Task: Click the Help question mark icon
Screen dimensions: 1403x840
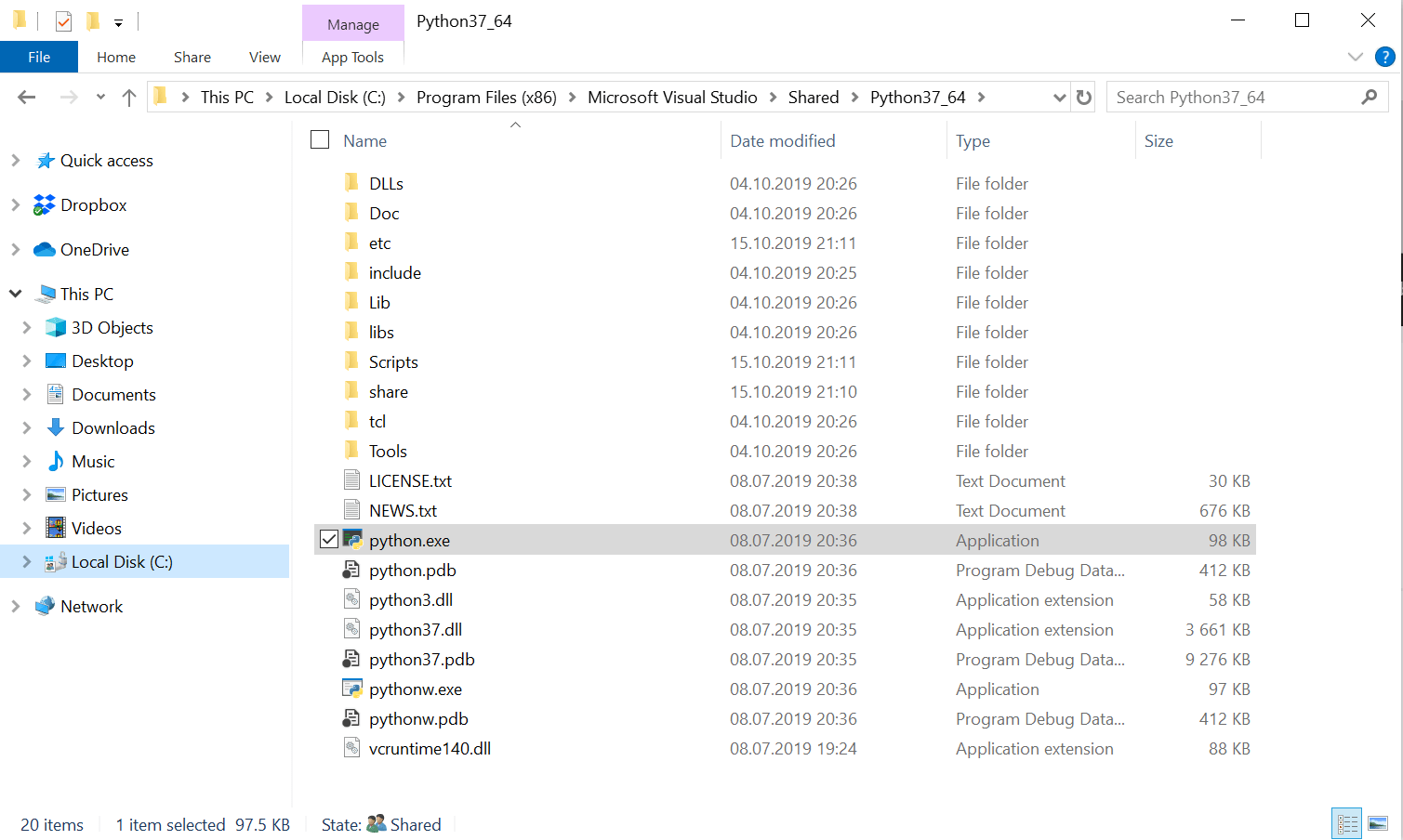Action: coord(1384,57)
